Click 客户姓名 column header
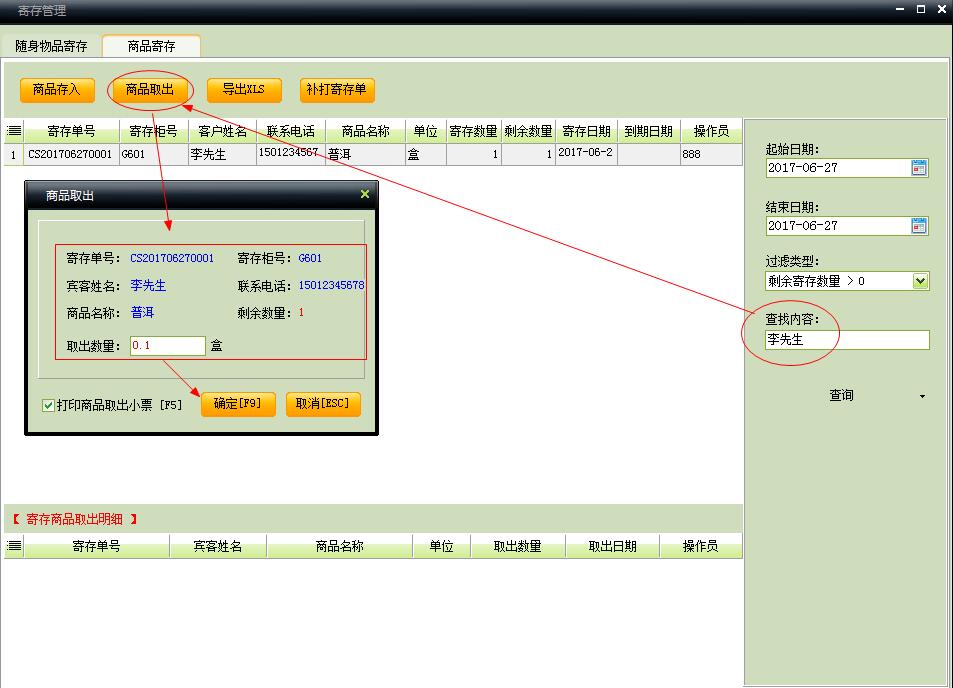 (222, 131)
